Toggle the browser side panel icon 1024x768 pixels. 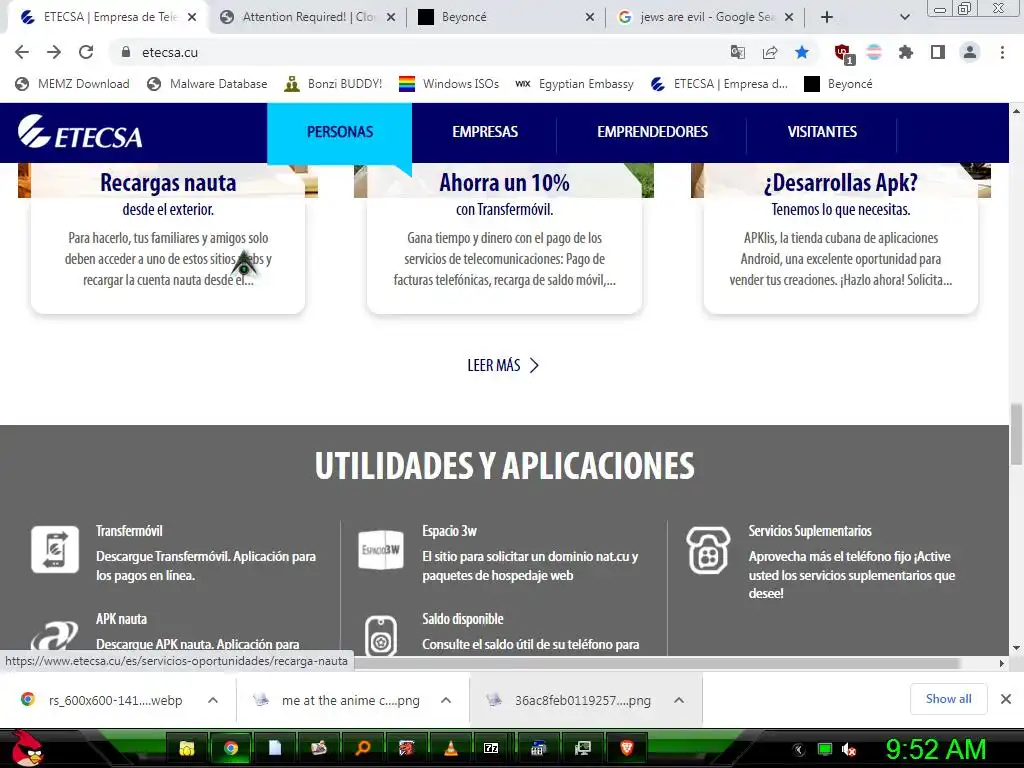[938, 52]
